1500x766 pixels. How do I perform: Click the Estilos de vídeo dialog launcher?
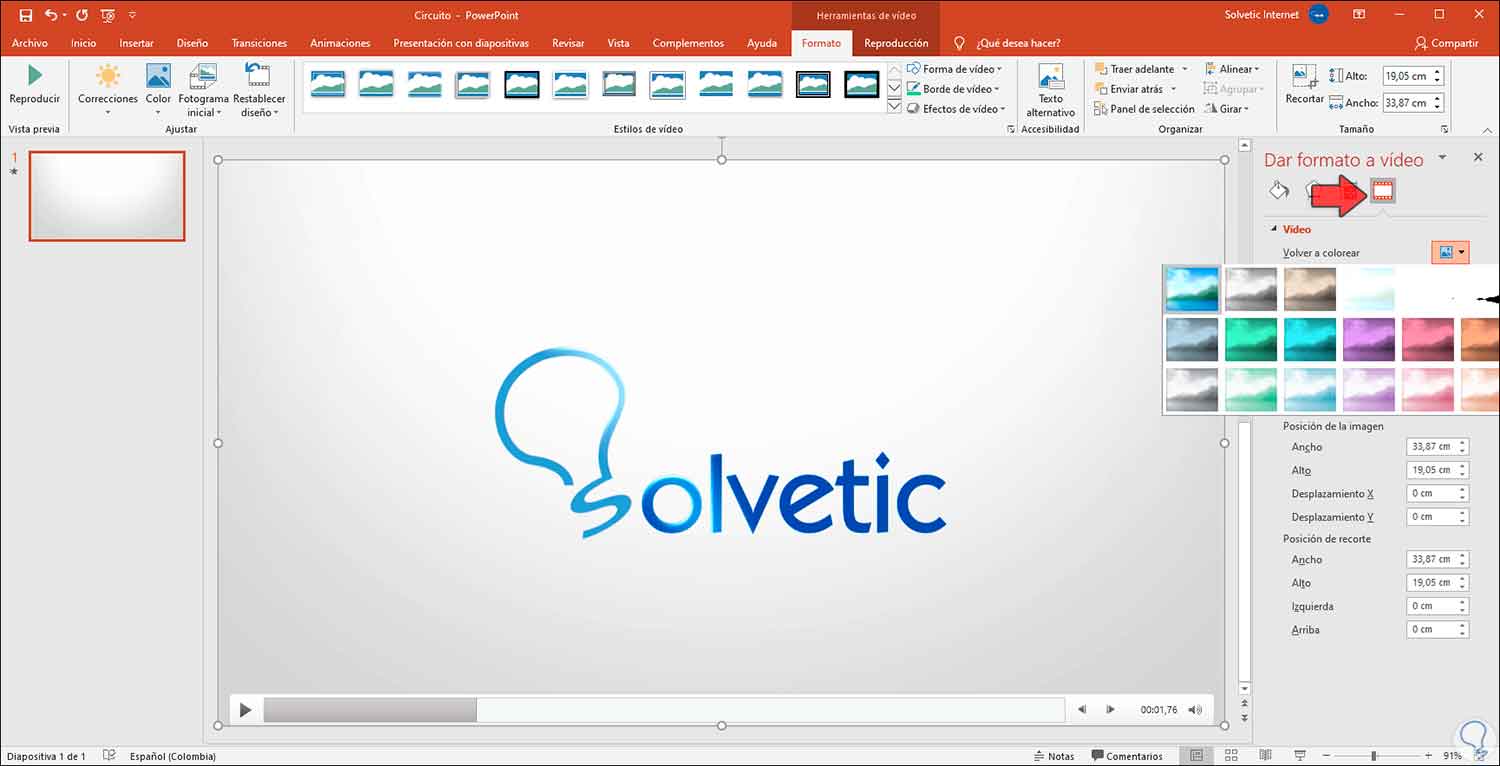(1009, 130)
